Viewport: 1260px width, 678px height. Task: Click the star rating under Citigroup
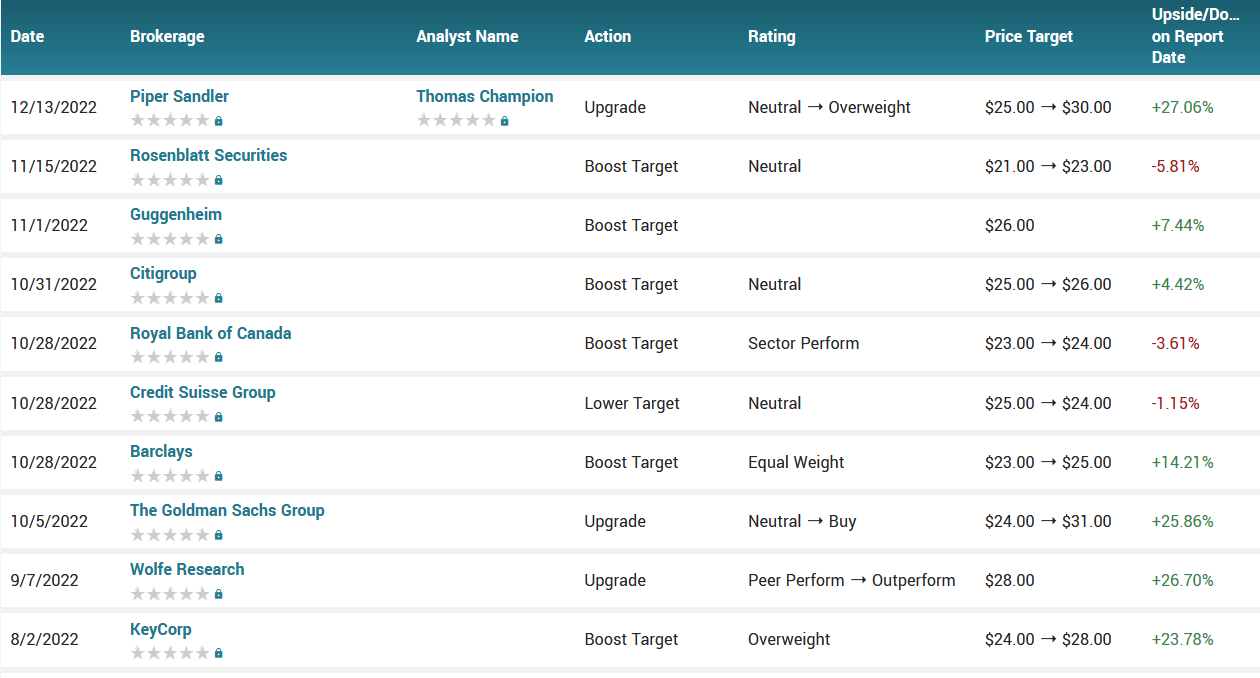[x=170, y=298]
